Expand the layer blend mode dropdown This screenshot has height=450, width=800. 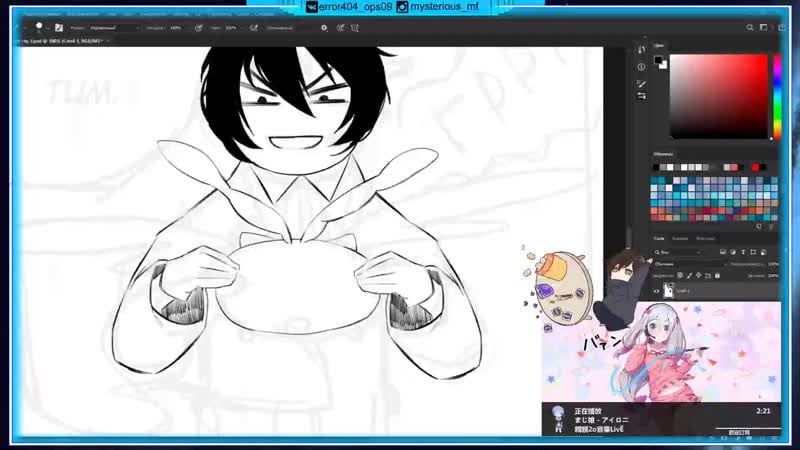(680, 264)
